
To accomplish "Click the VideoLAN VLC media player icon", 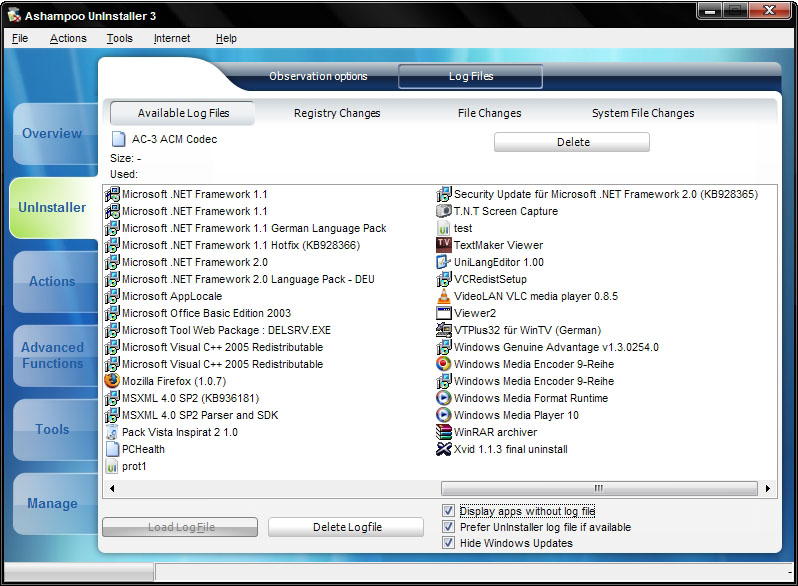I will click(444, 296).
